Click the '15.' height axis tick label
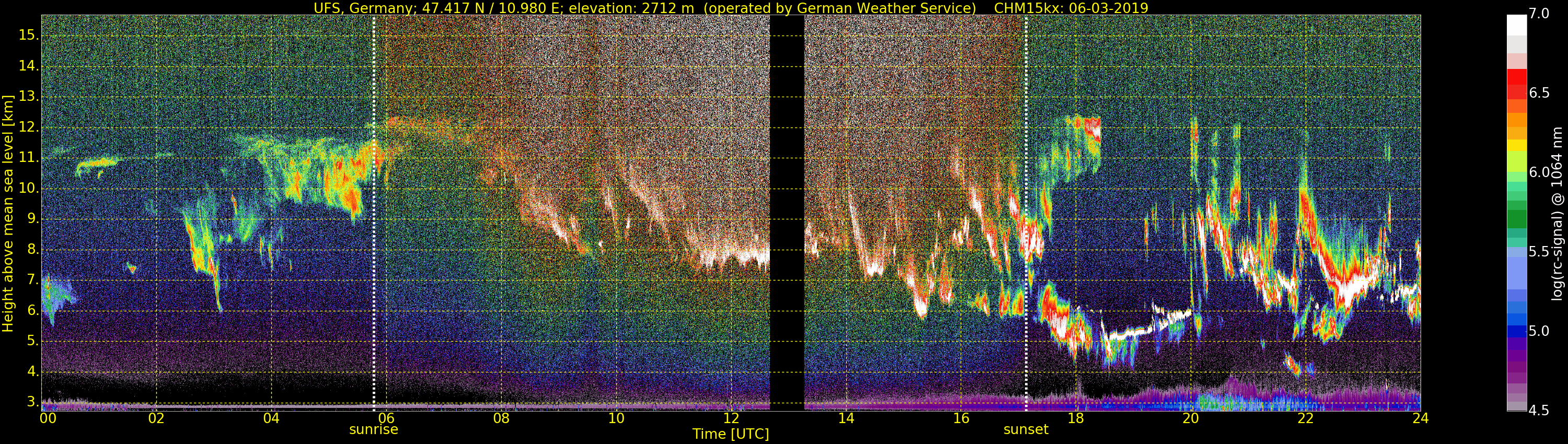1568x444 pixels. 29,36
